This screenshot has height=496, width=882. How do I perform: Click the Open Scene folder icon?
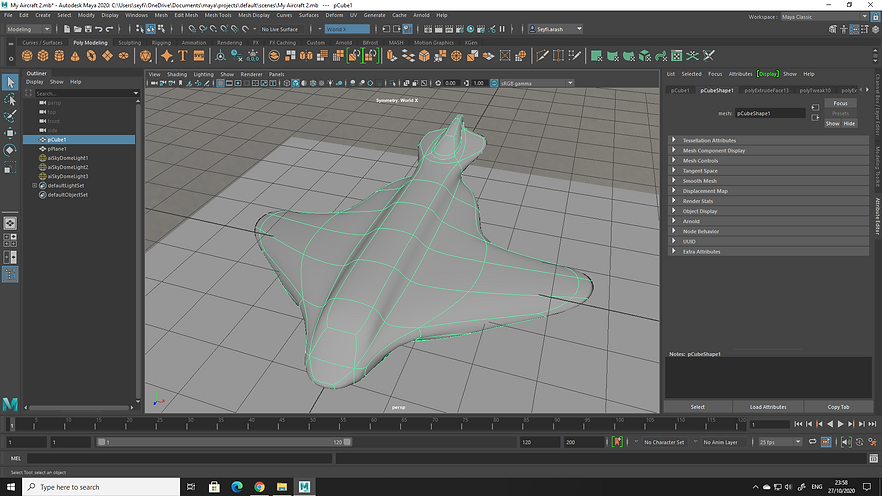coord(78,29)
